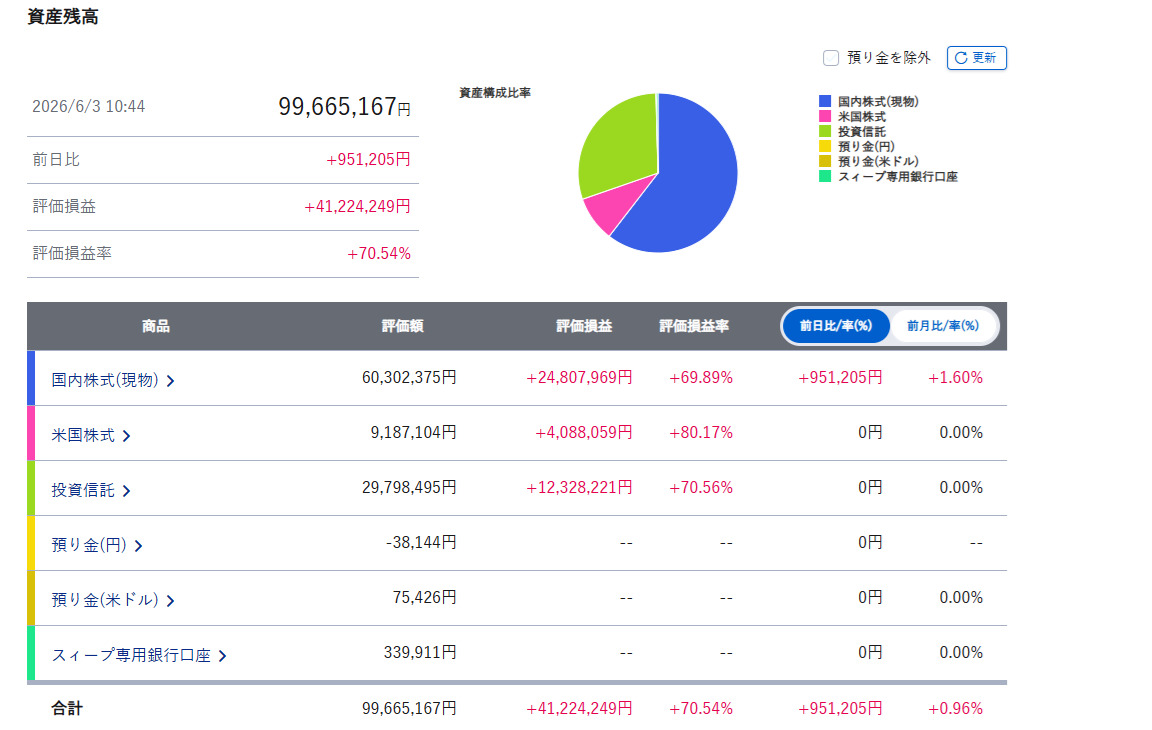Click the green pie chart slice
1152x730 pixels.
pyautogui.click(x=619, y=147)
